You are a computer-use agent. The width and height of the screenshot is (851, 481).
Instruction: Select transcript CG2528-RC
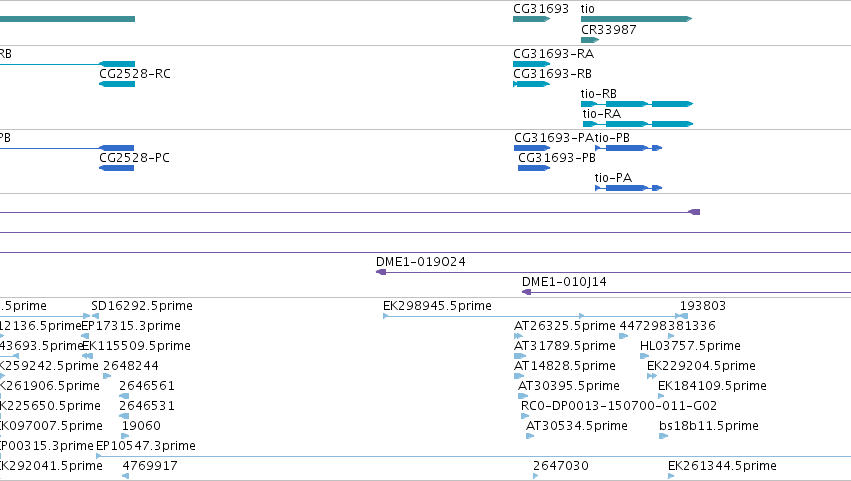tap(135, 74)
